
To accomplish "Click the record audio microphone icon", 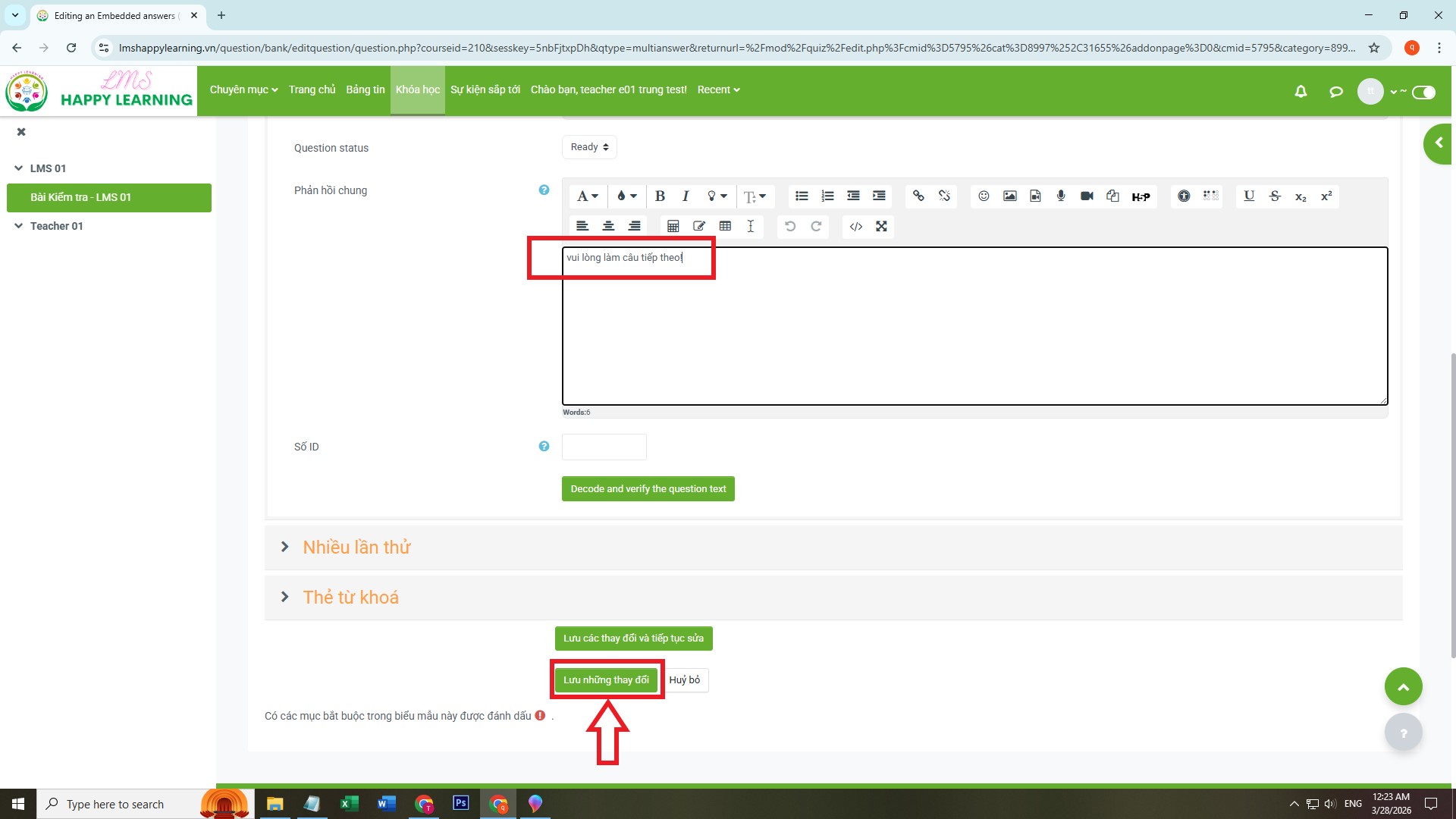I will click(x=1061, y=196).
